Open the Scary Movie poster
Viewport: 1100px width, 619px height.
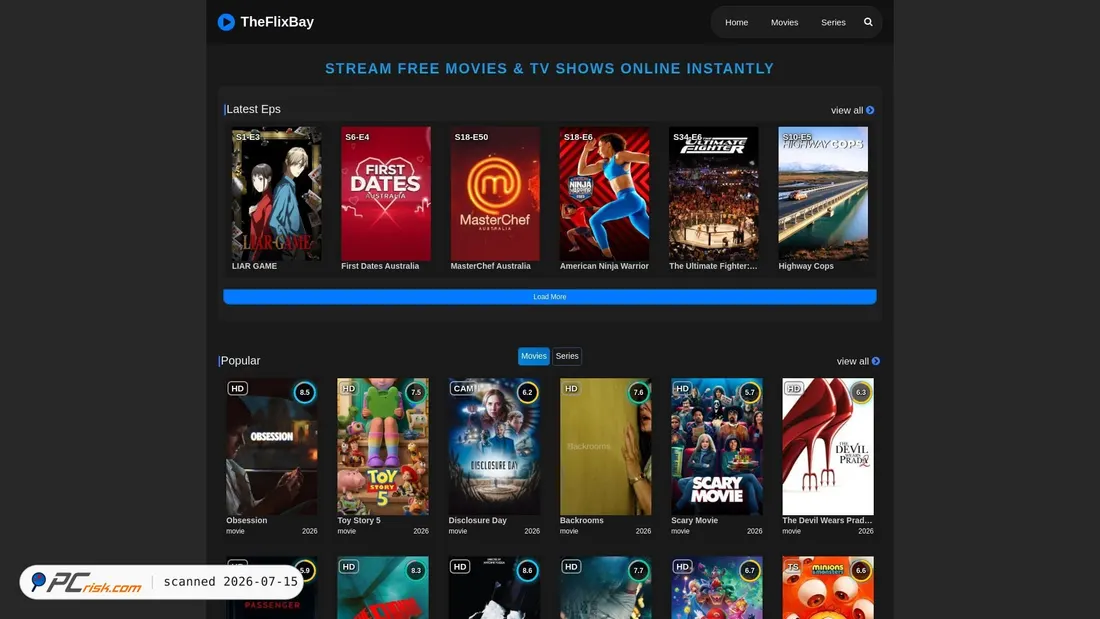(x=717, y=446)
